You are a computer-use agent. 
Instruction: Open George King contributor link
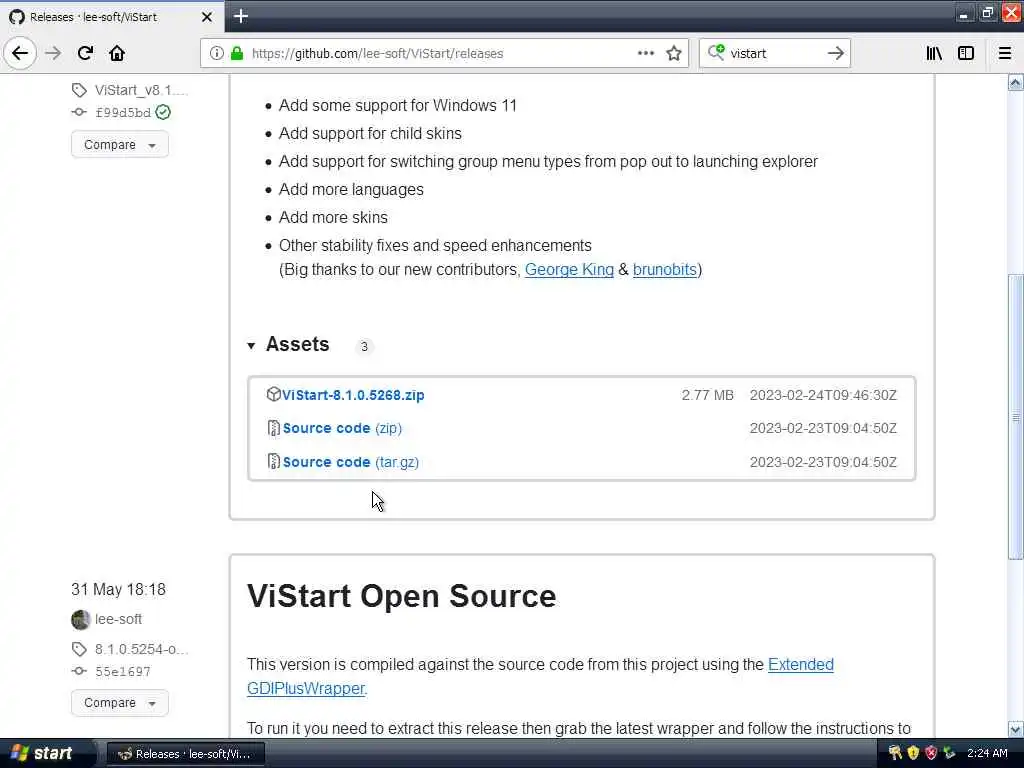click(569, 270)
